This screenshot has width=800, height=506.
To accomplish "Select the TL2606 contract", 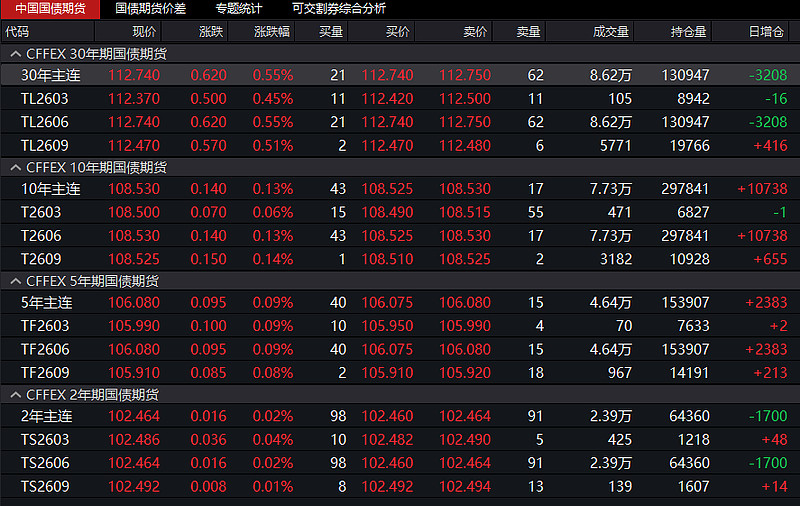I will pyautogui.click(x=400, y=122).
